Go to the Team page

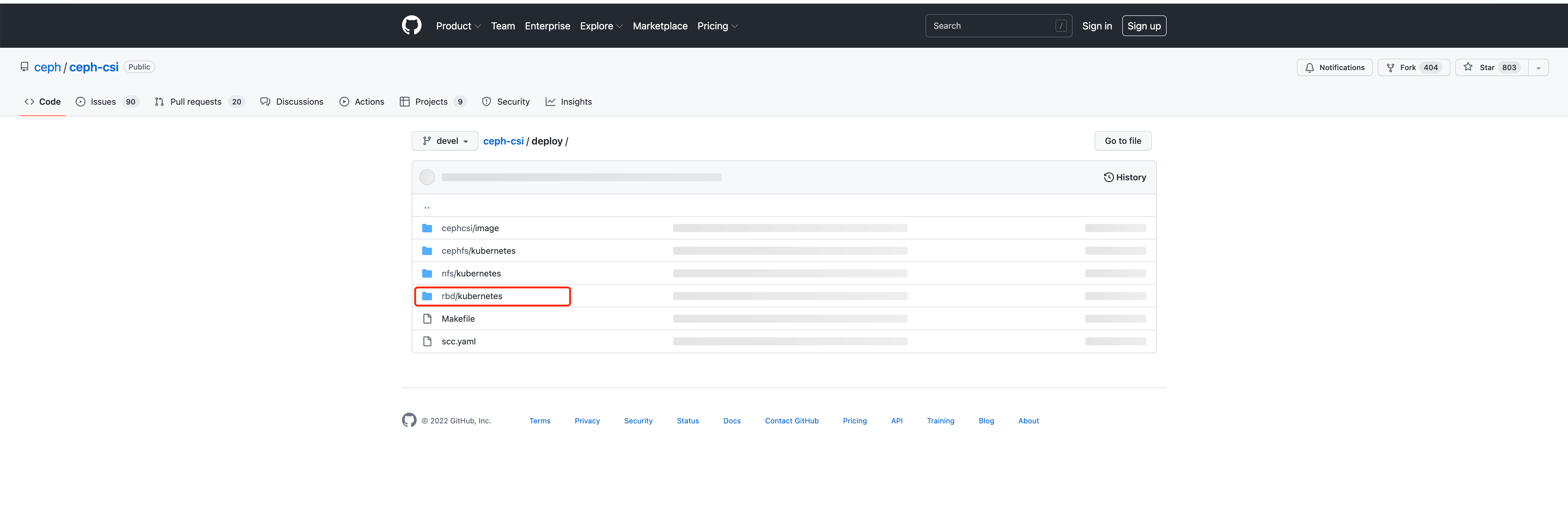[x=503, y=26]
